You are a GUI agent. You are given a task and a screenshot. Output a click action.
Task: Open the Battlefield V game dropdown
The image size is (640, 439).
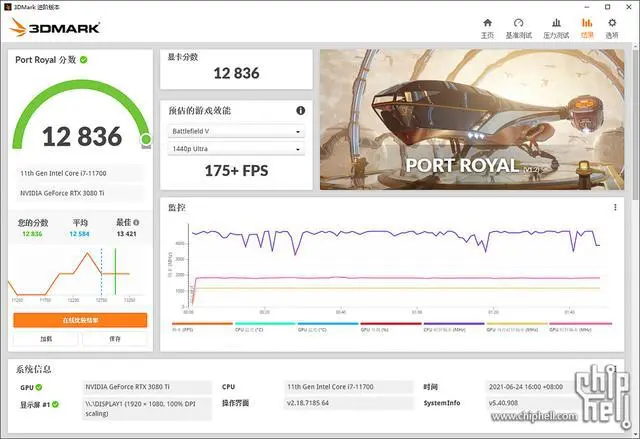tap(236, 131)
